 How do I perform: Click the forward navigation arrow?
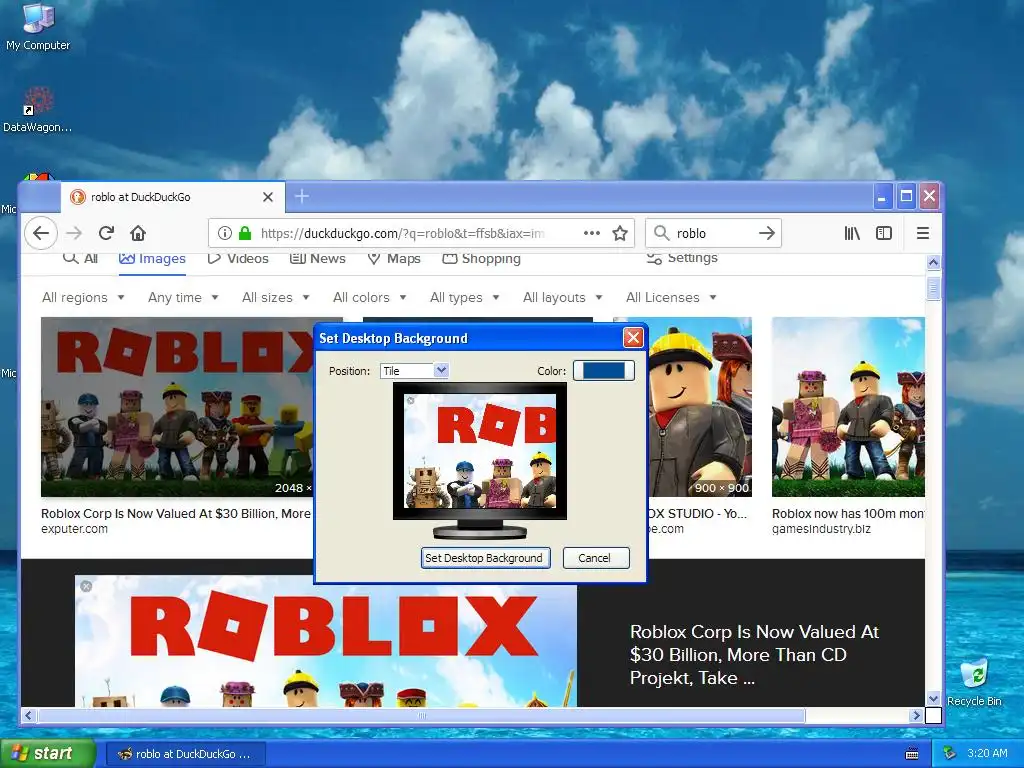(x=74, y=233)
